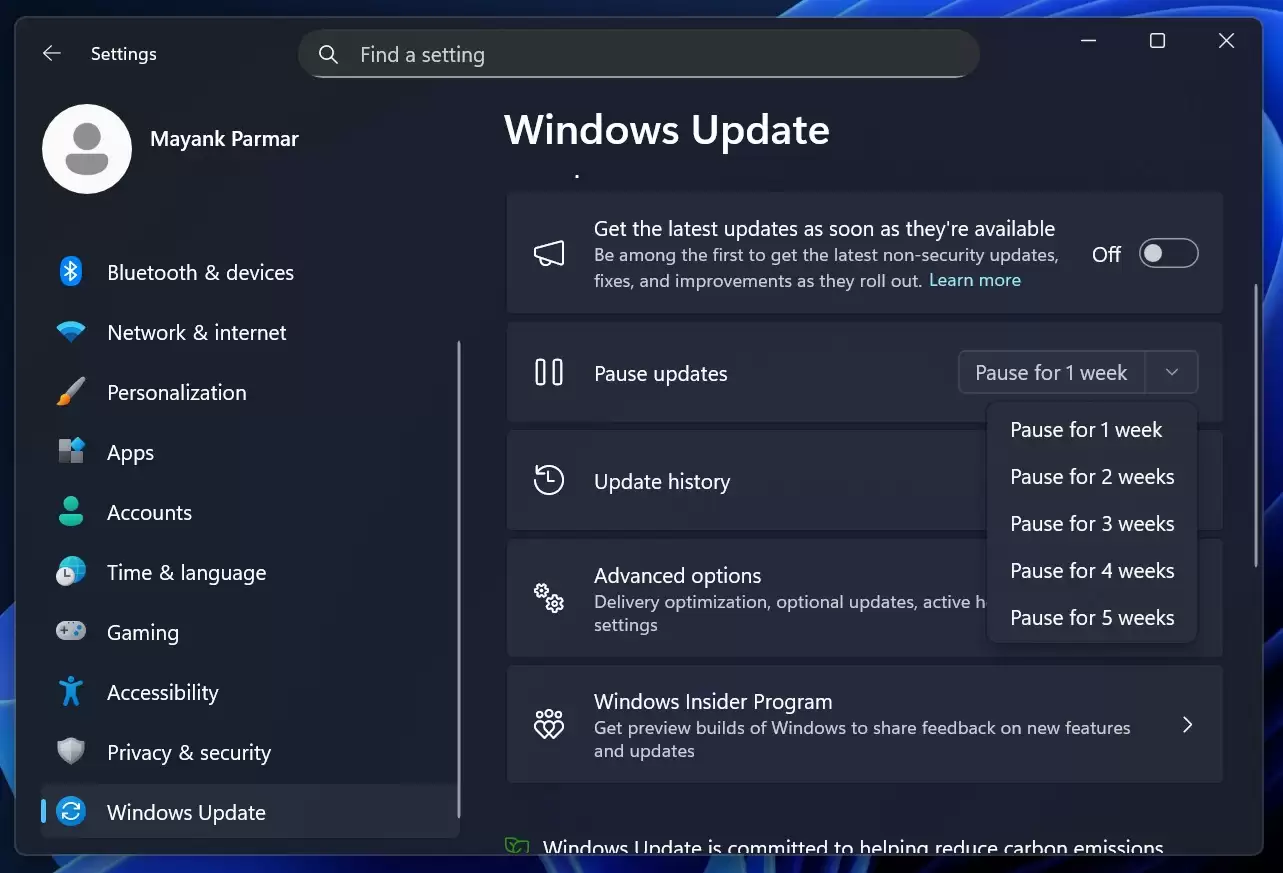
Task: Select Pause for 3 weeks option
Action: [x=1092, y=523]
